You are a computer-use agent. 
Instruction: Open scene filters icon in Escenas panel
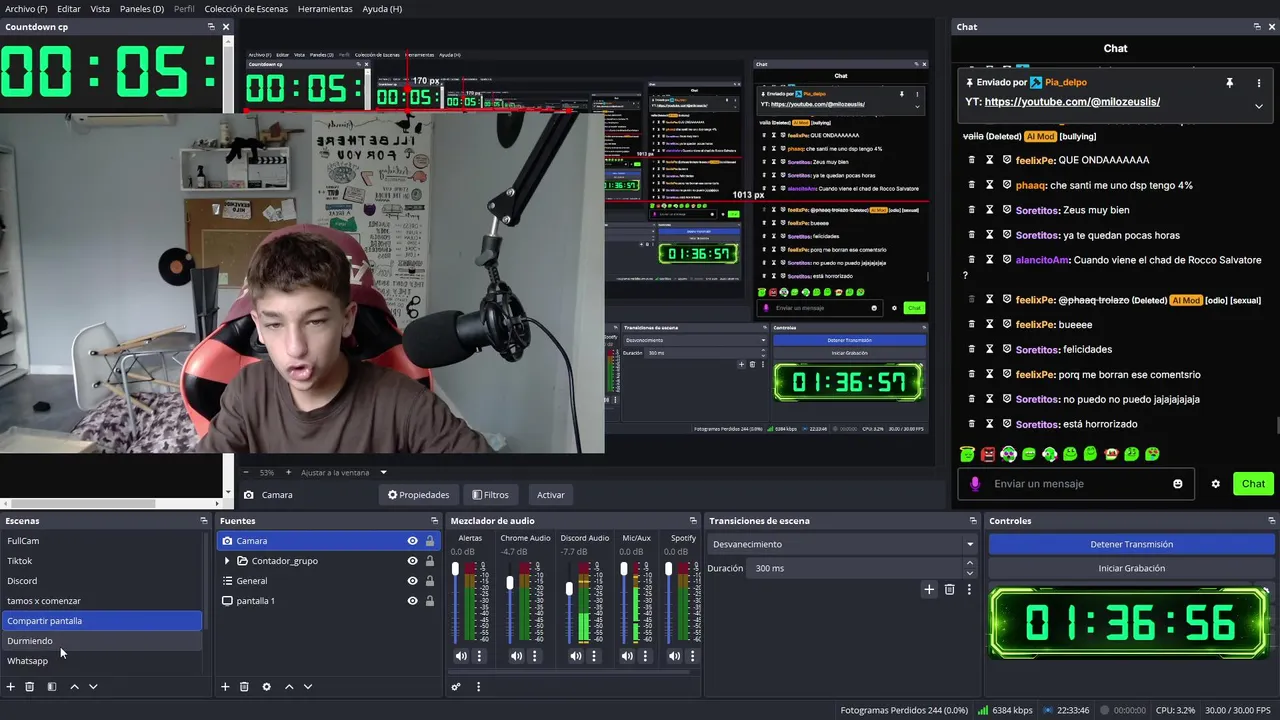coord(52,687)
